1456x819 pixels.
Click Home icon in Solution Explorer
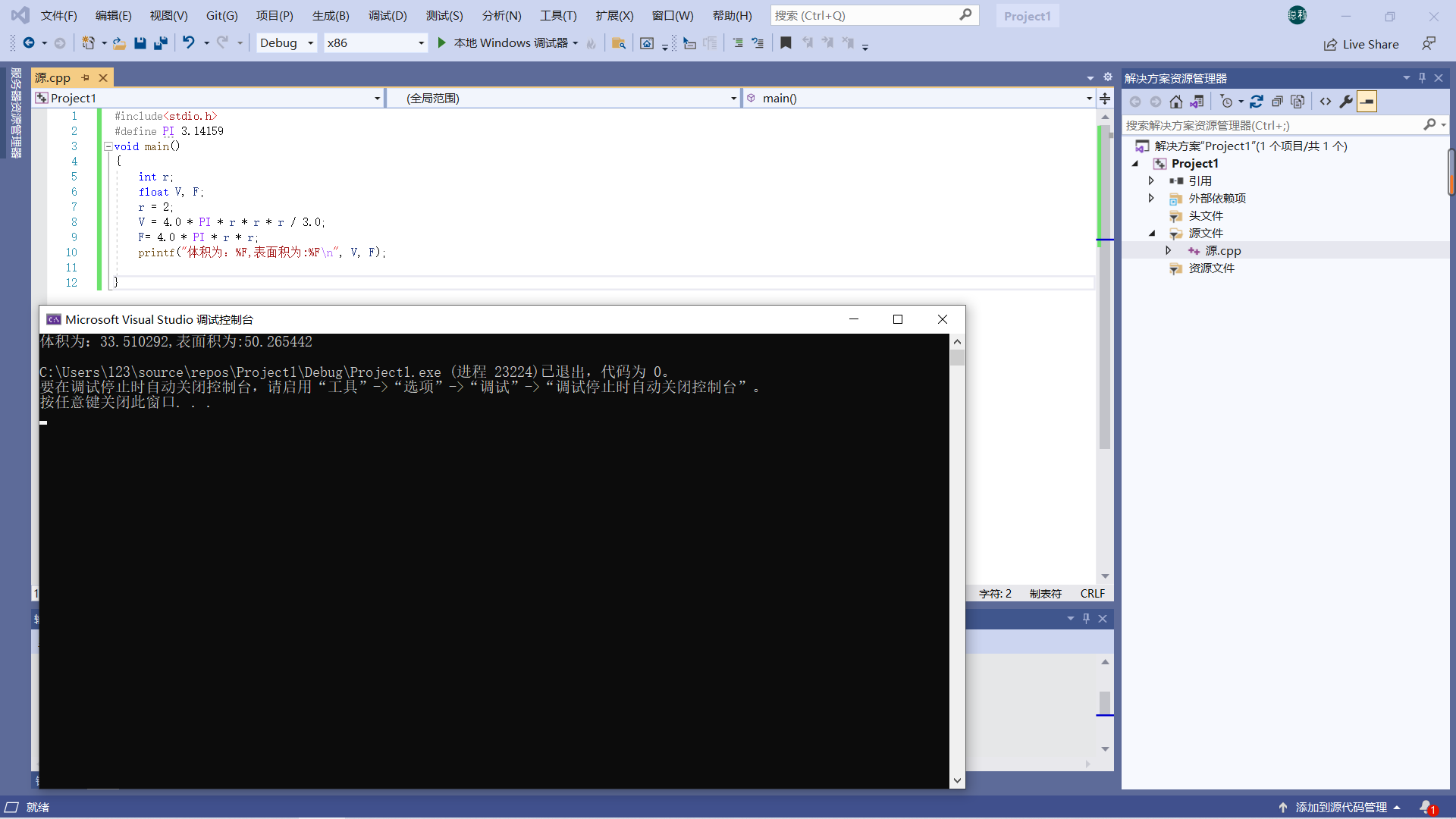click(x=1175, y=102)
